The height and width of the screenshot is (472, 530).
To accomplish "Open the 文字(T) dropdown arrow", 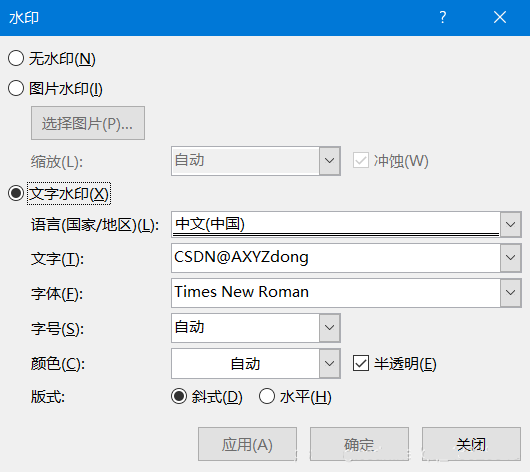I will [510, 258].
